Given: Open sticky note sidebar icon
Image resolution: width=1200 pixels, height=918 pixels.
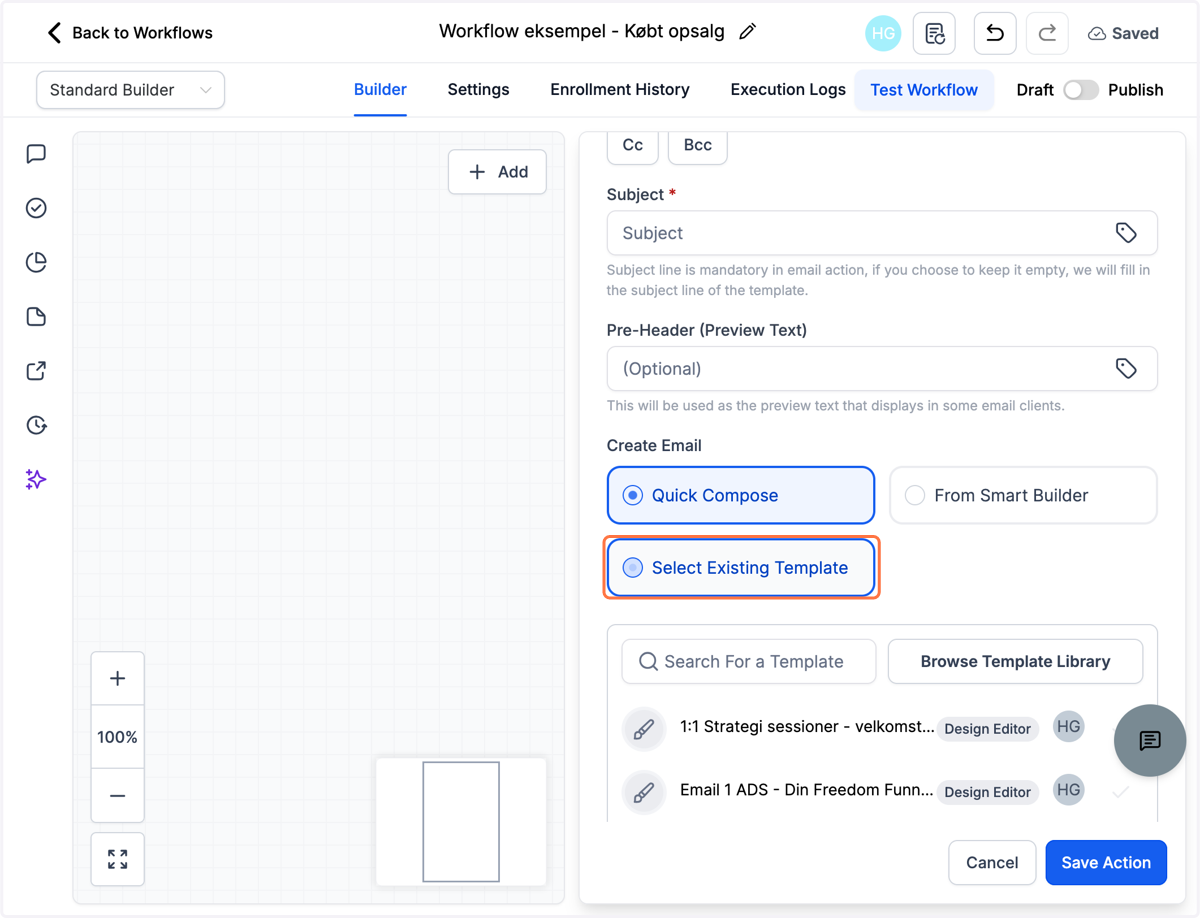Looking at the screenshot, I should coord(36,317).
